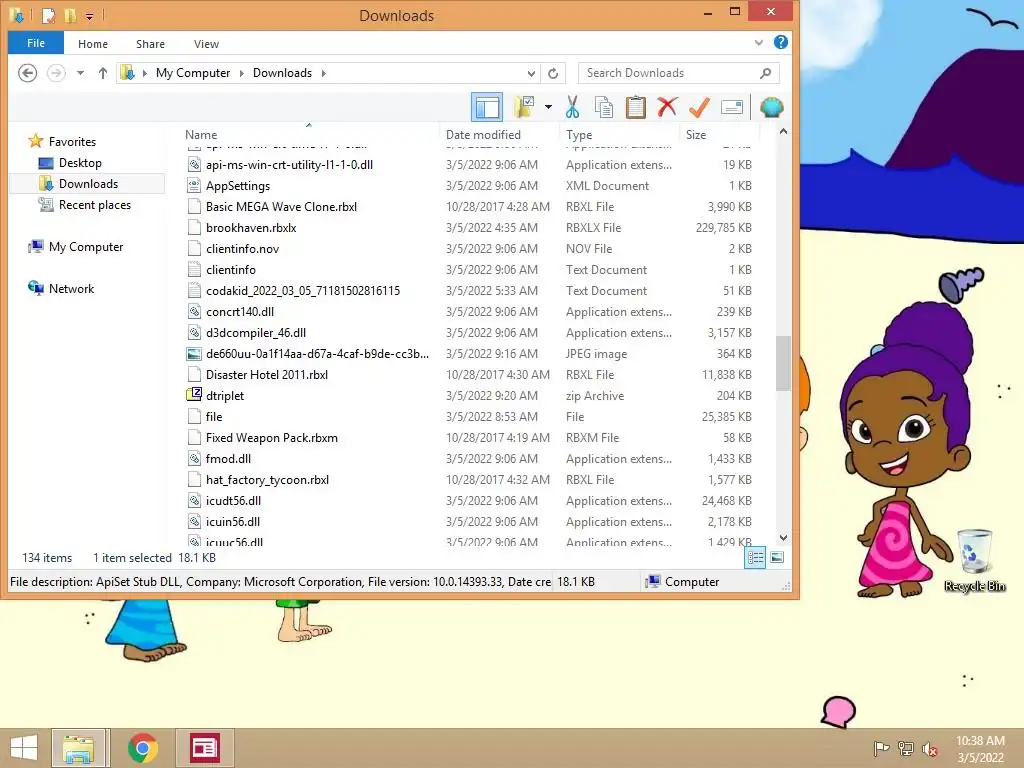The image size is (1024, 768).
Task: Go up one folder level
Action: click(x=103, y=73)
